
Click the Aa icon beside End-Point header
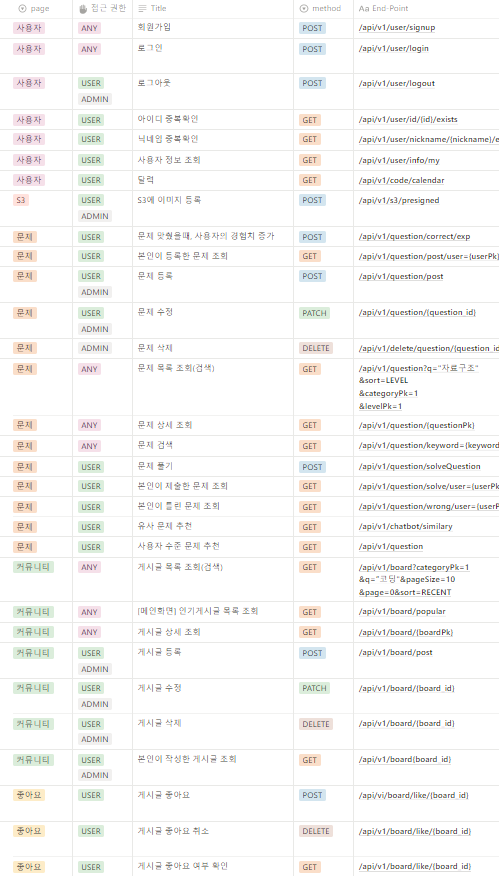[364, 8]
